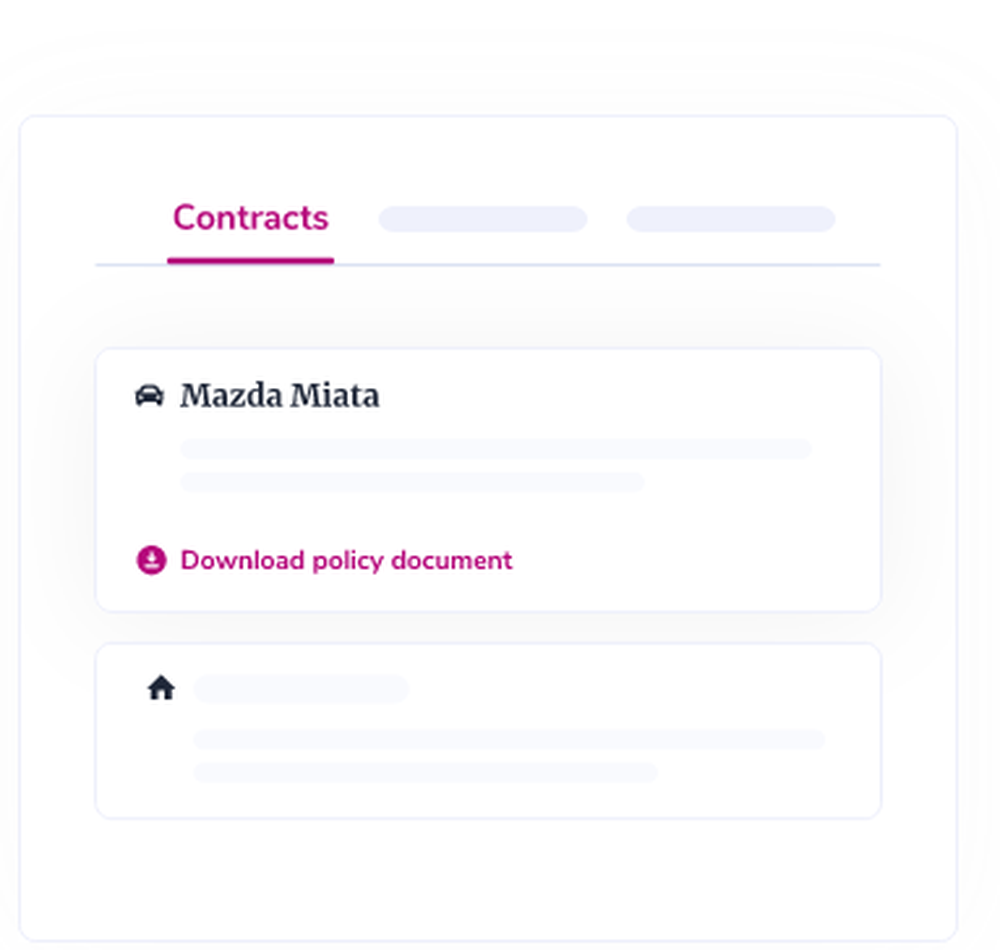Click longer placeholder line under Mazda Miata

(495, 448)
